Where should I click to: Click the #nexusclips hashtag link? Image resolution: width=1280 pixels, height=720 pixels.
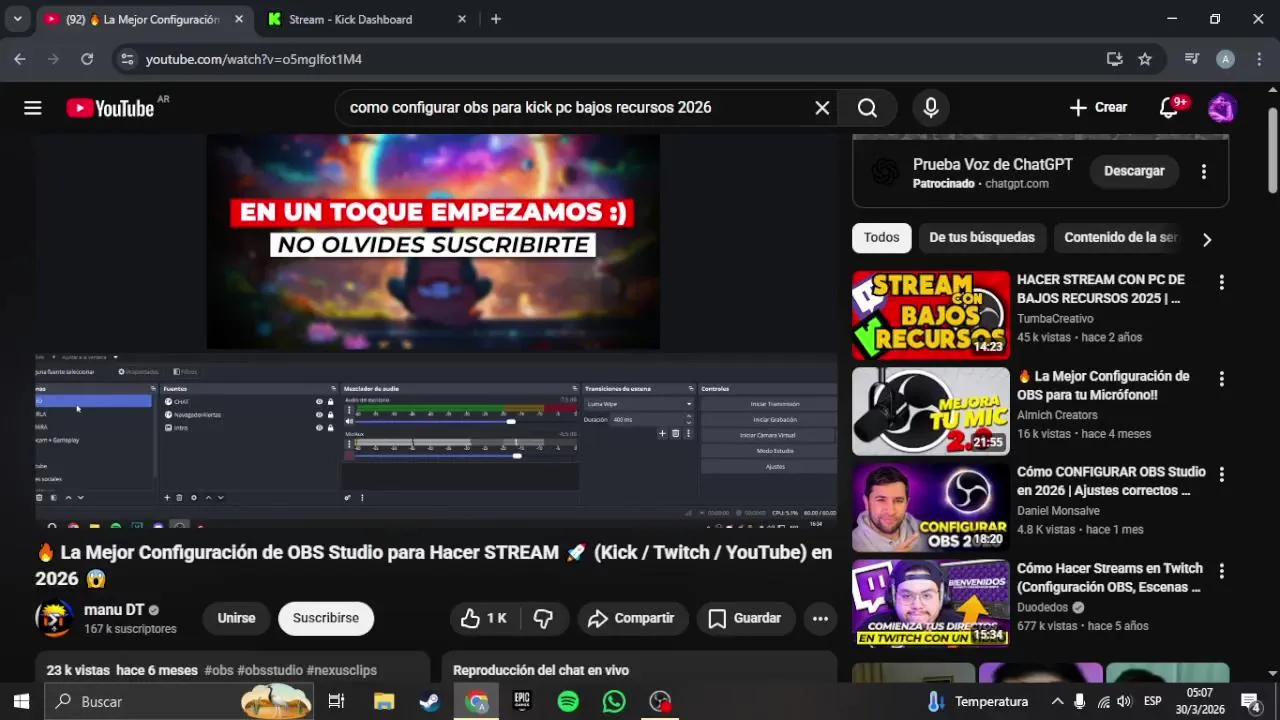pyautogui.click(x=342, y=671)
